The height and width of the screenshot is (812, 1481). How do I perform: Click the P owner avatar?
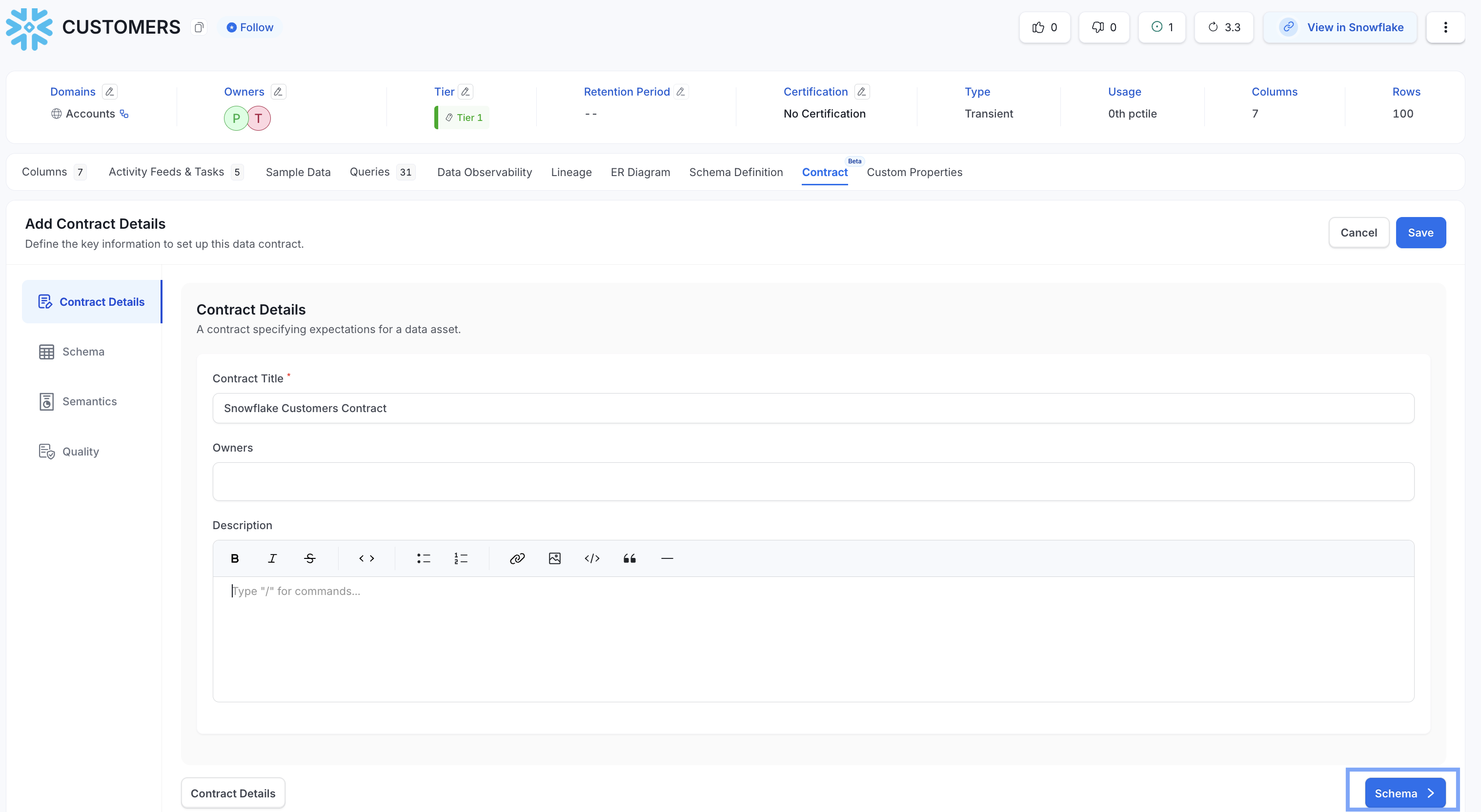click(236, 118)
